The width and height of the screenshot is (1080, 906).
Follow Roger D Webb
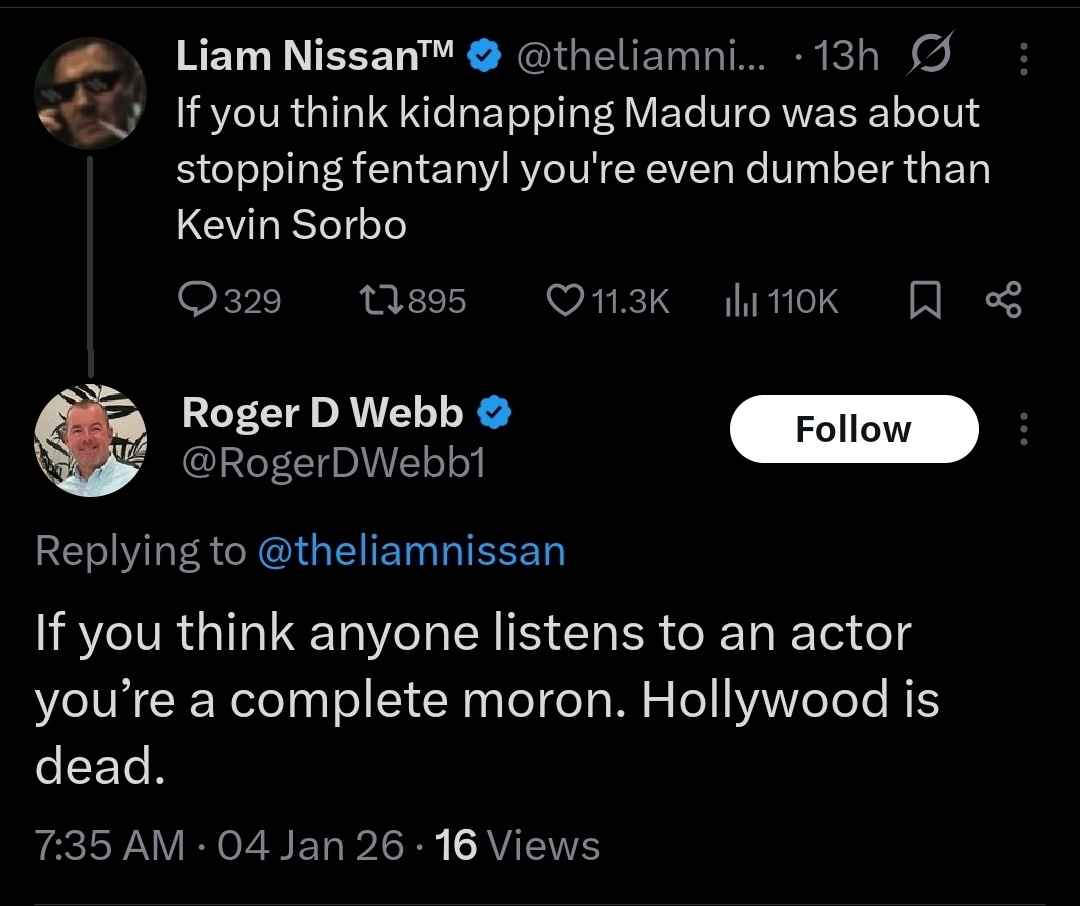pyautogui.click(x=853, y=429)
